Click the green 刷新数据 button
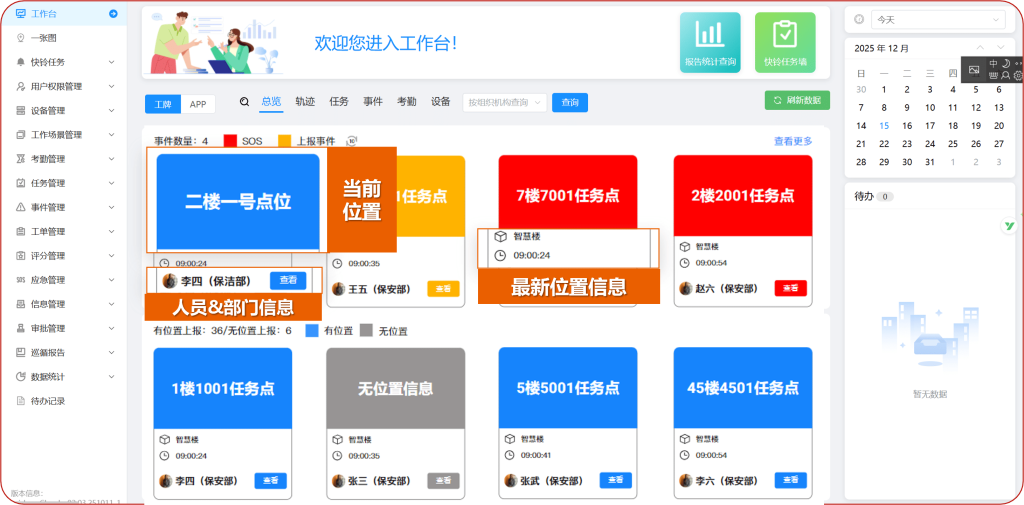 click(797, 100)
